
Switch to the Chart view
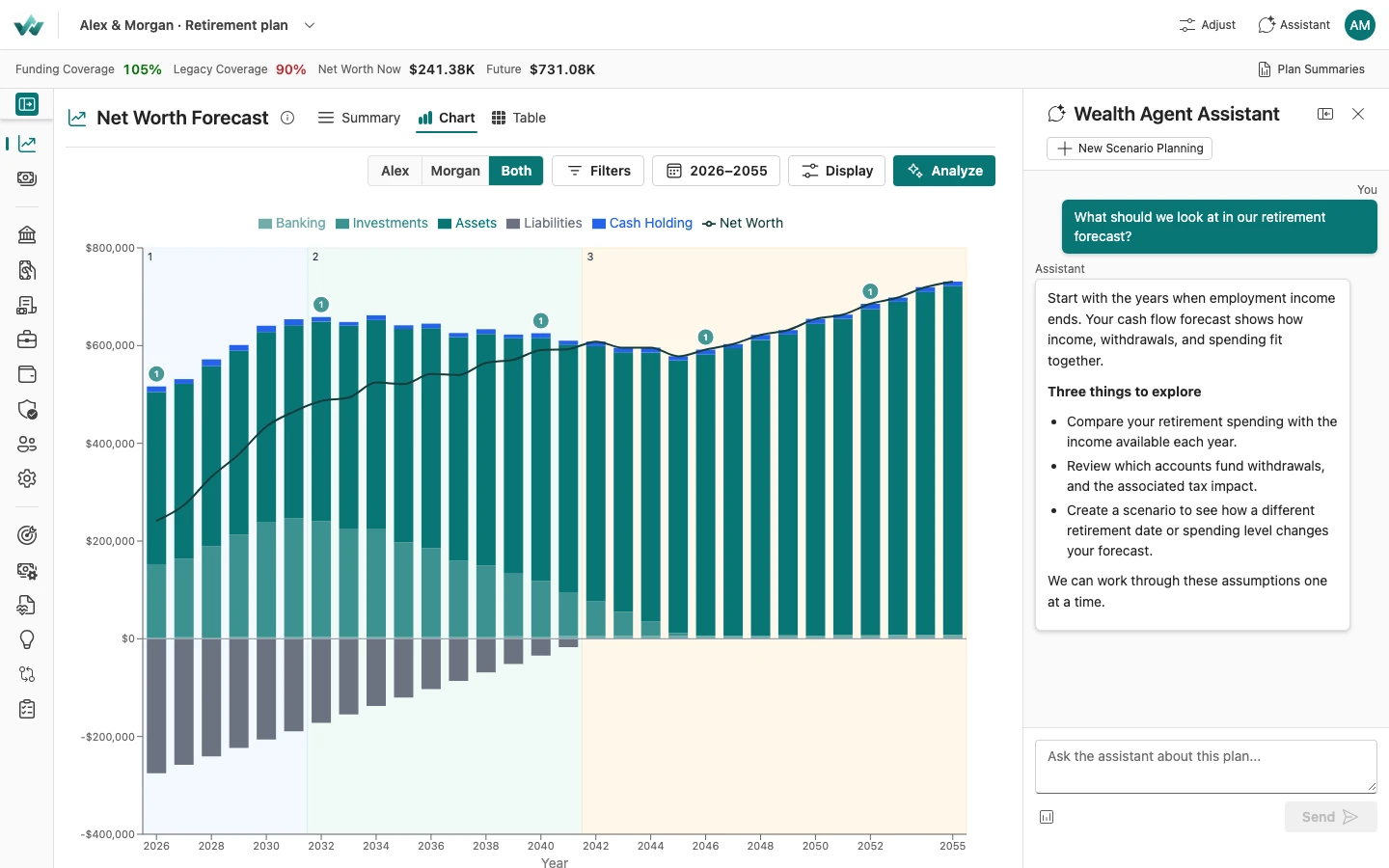(x=446, y=118)
